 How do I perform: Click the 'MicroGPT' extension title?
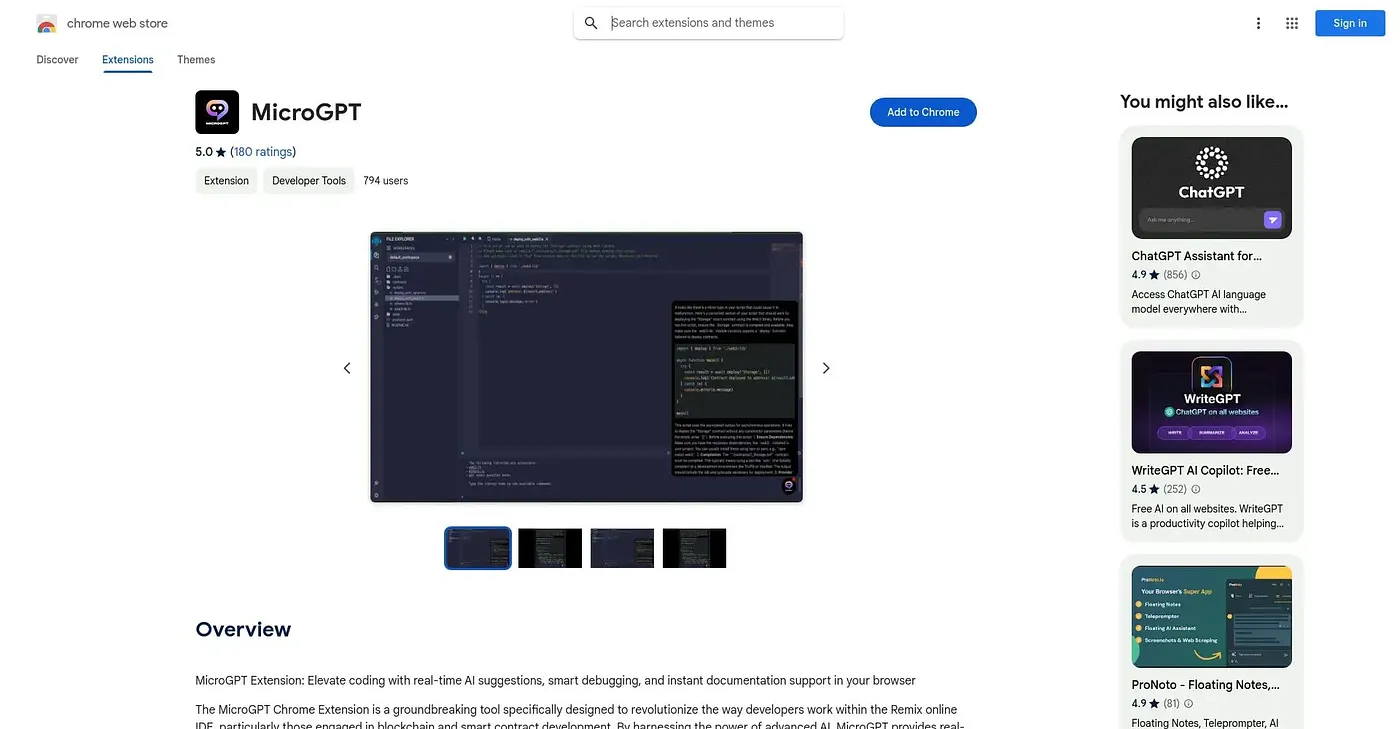(x=306, y=112)
